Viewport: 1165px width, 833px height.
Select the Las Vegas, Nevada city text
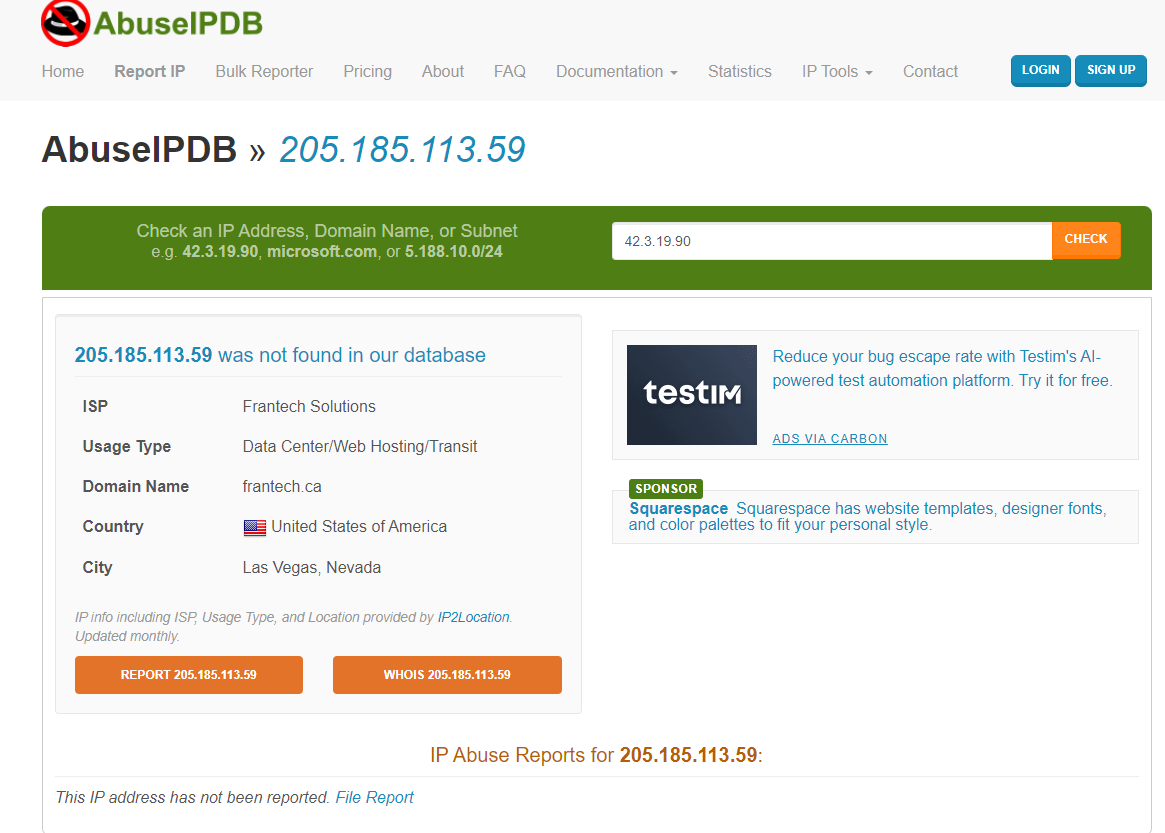(312, 568)
